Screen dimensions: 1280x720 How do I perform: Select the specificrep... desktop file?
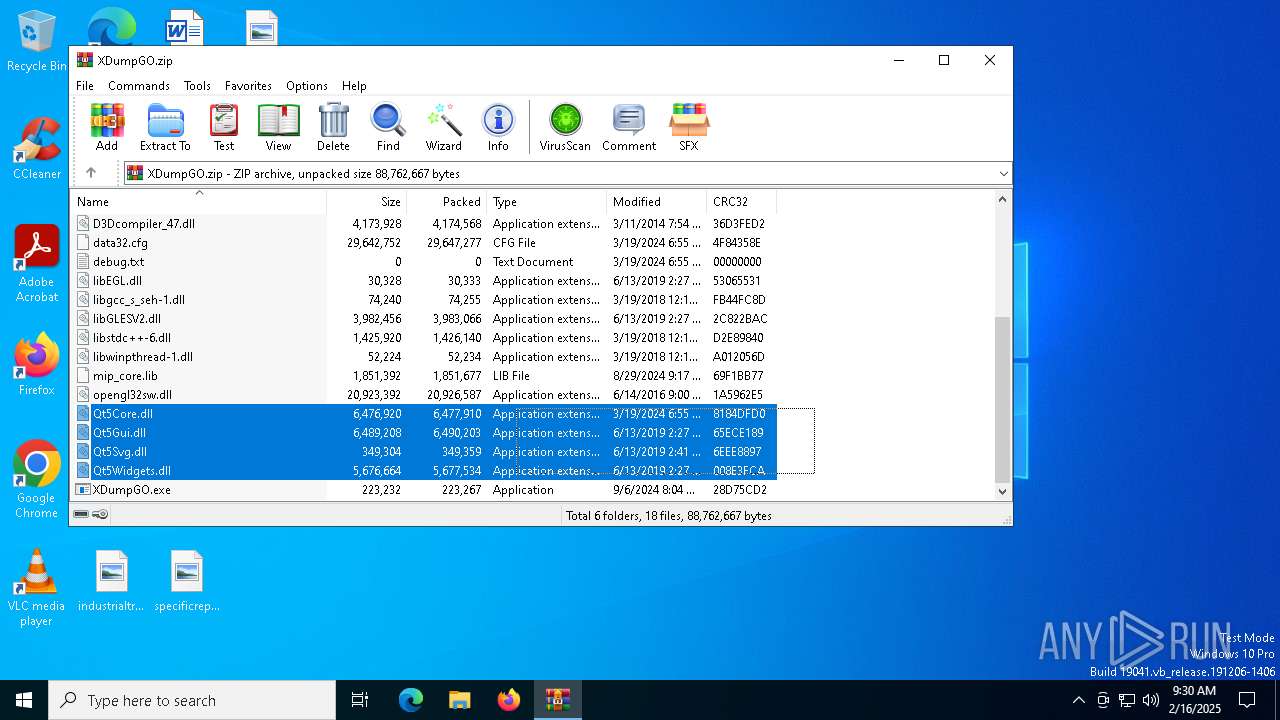point(187,580)
